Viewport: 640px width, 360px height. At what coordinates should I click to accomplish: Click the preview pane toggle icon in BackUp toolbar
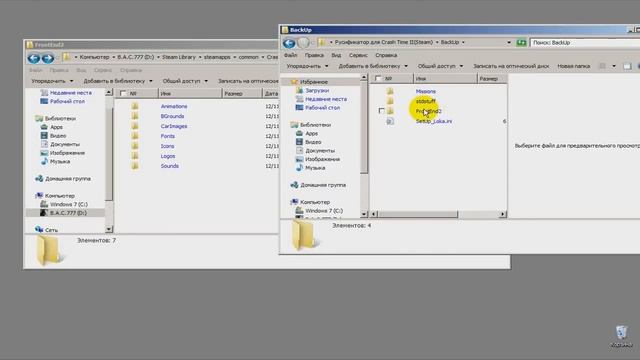click(x=627, y=66)
